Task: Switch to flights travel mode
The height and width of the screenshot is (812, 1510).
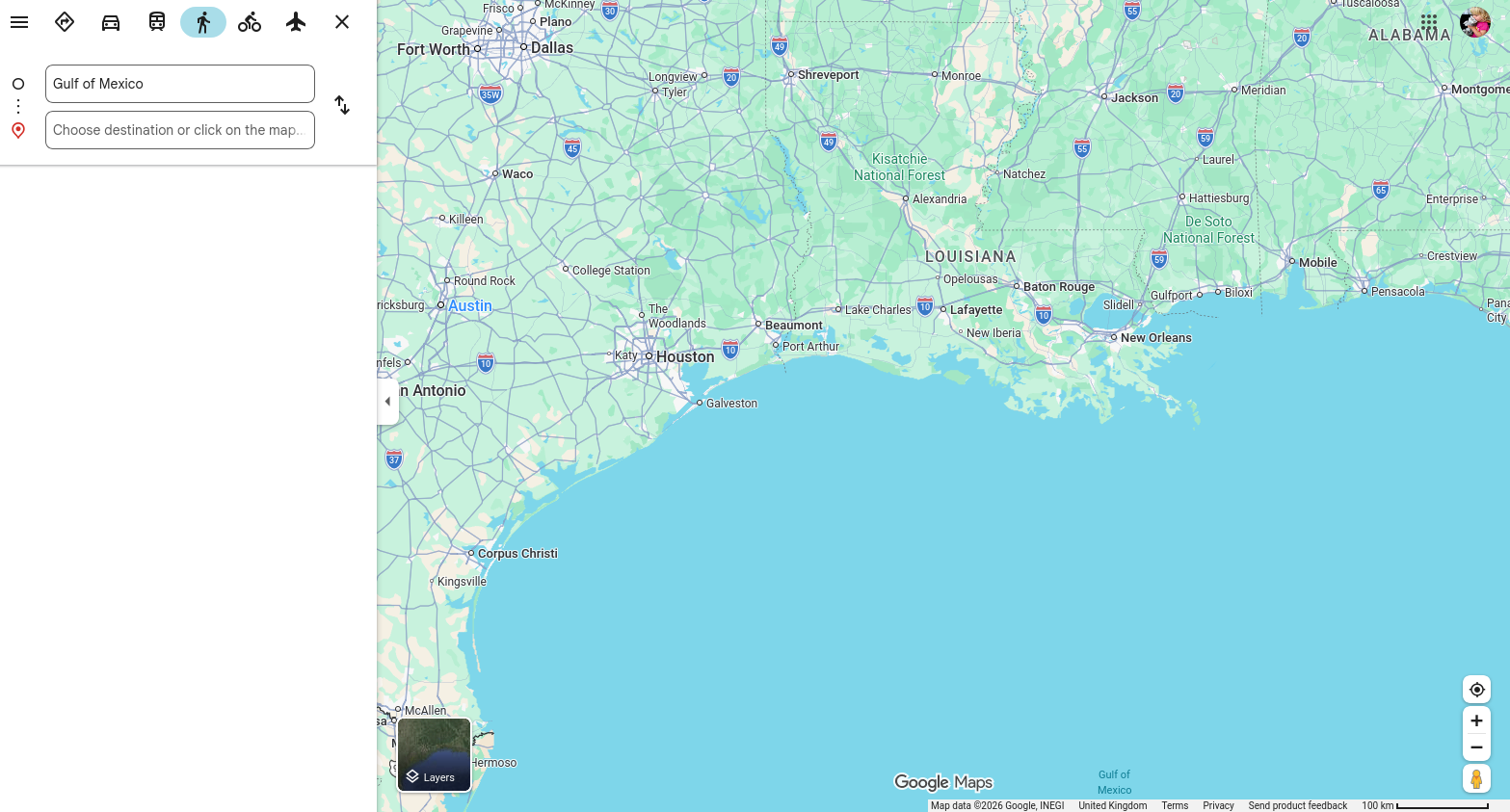Action: [x=296, y=22]
